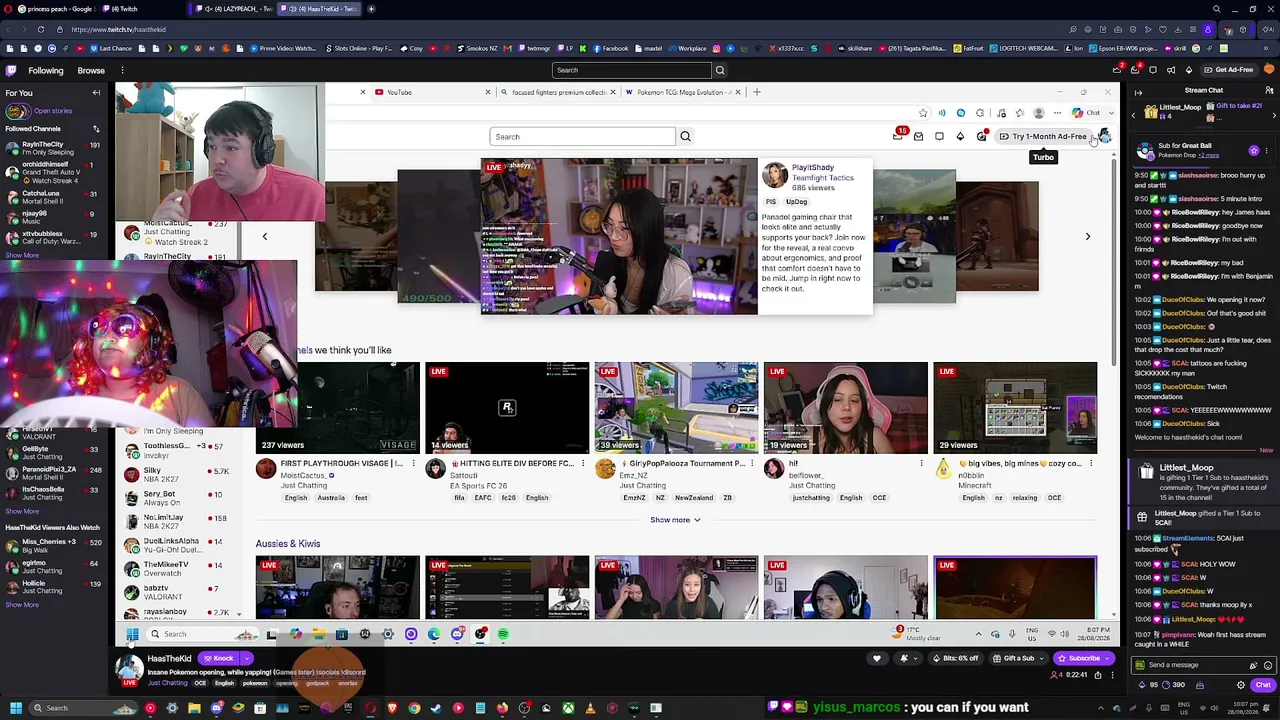Open the Browse tab in Twitch header

[91, 70]
